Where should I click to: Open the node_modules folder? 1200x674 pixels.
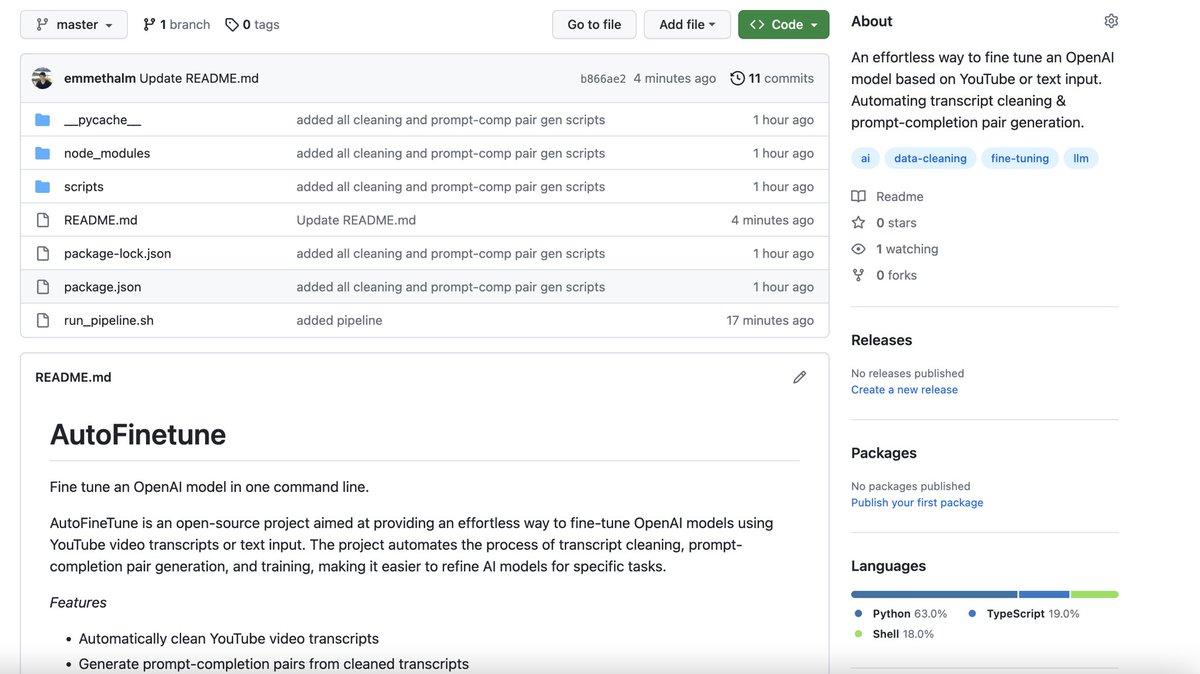(107, 153)
